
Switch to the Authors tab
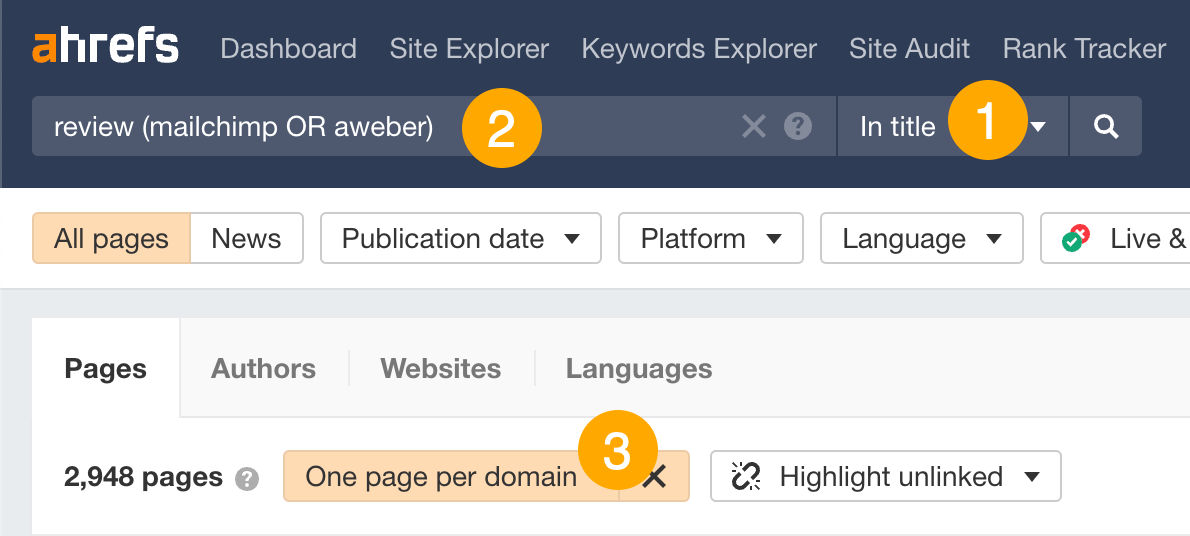tap(263, 369)
